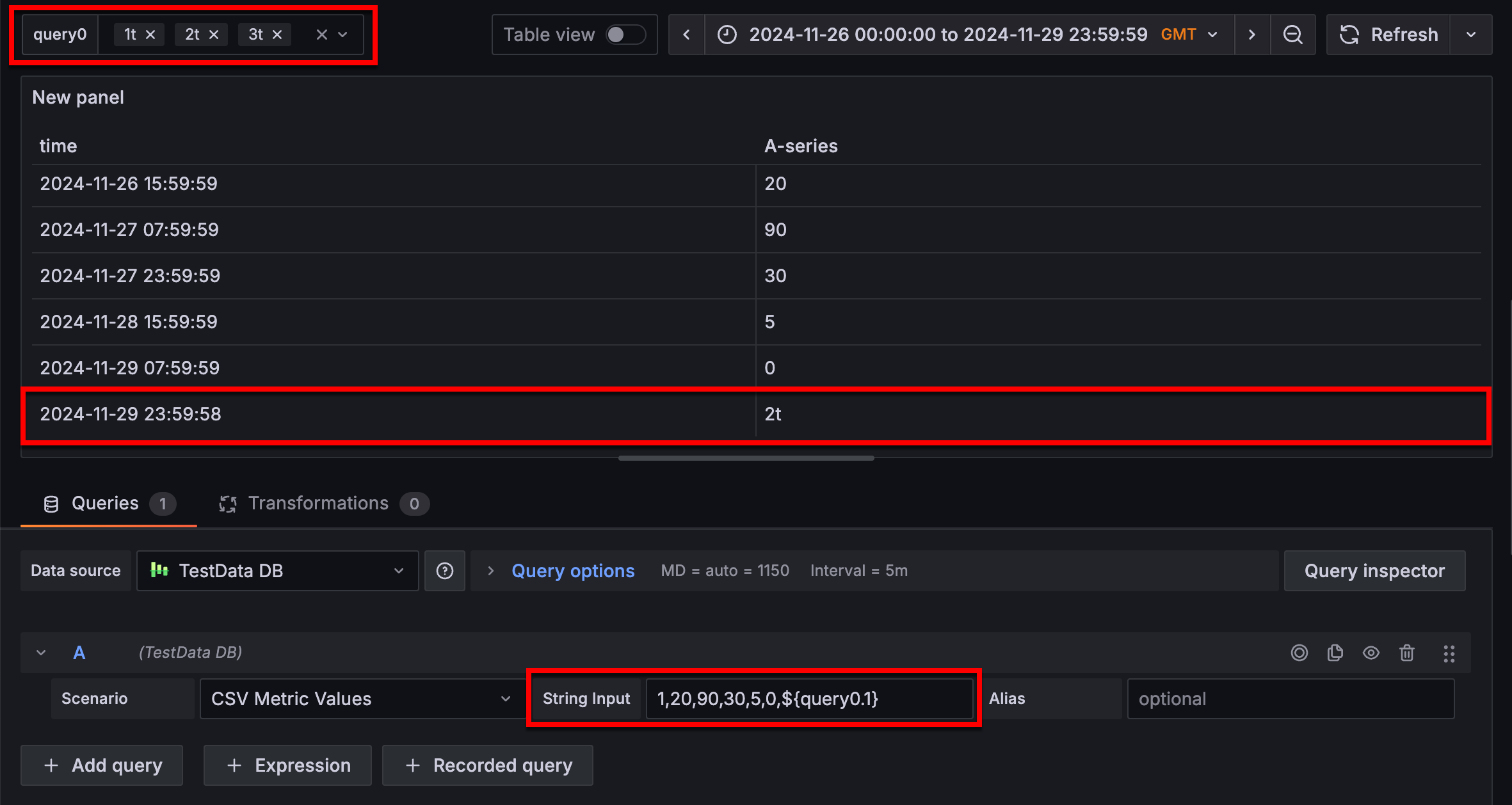Viewport: 1512px width, 805px height.
Task: Remove the 2t value chip from query0
Action: (214, 34)
